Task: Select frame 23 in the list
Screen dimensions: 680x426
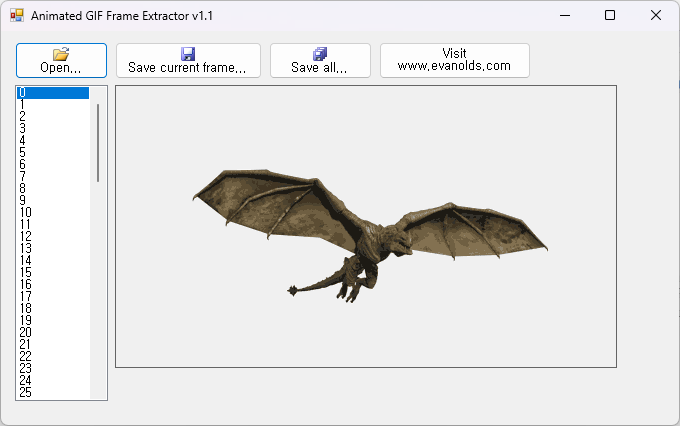Action: point(53,369)
